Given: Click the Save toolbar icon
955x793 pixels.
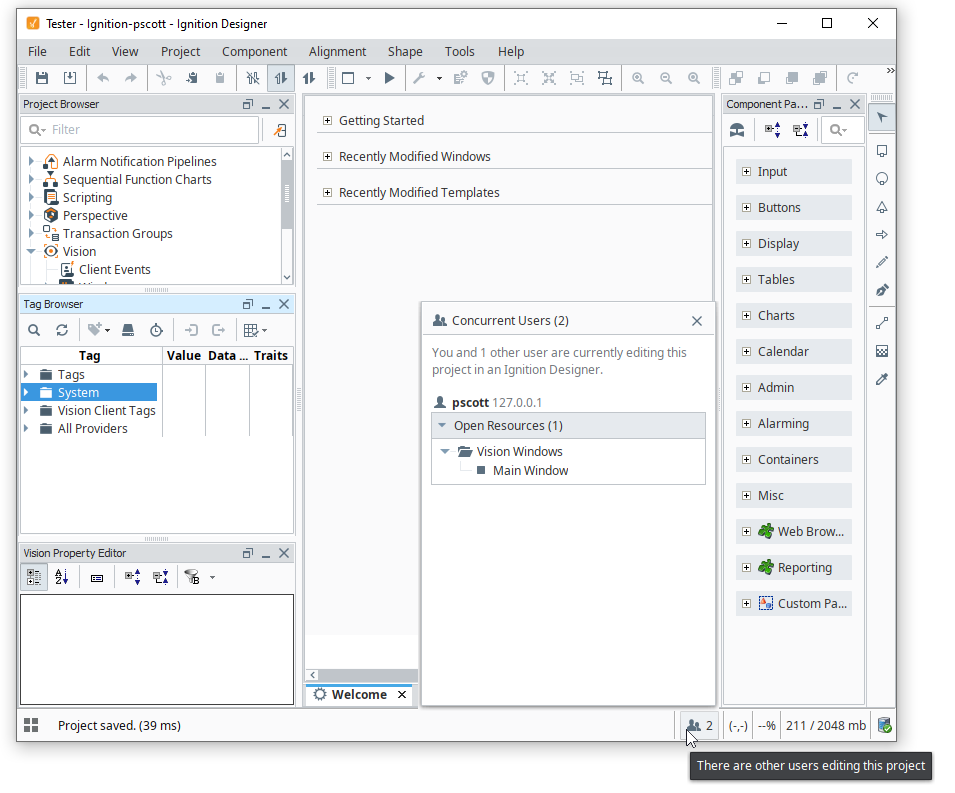Looking at the screenshot, I should coord(42,78).
